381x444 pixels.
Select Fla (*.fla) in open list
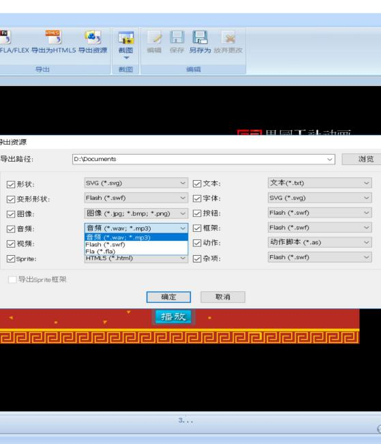click(x=136, y=251)
